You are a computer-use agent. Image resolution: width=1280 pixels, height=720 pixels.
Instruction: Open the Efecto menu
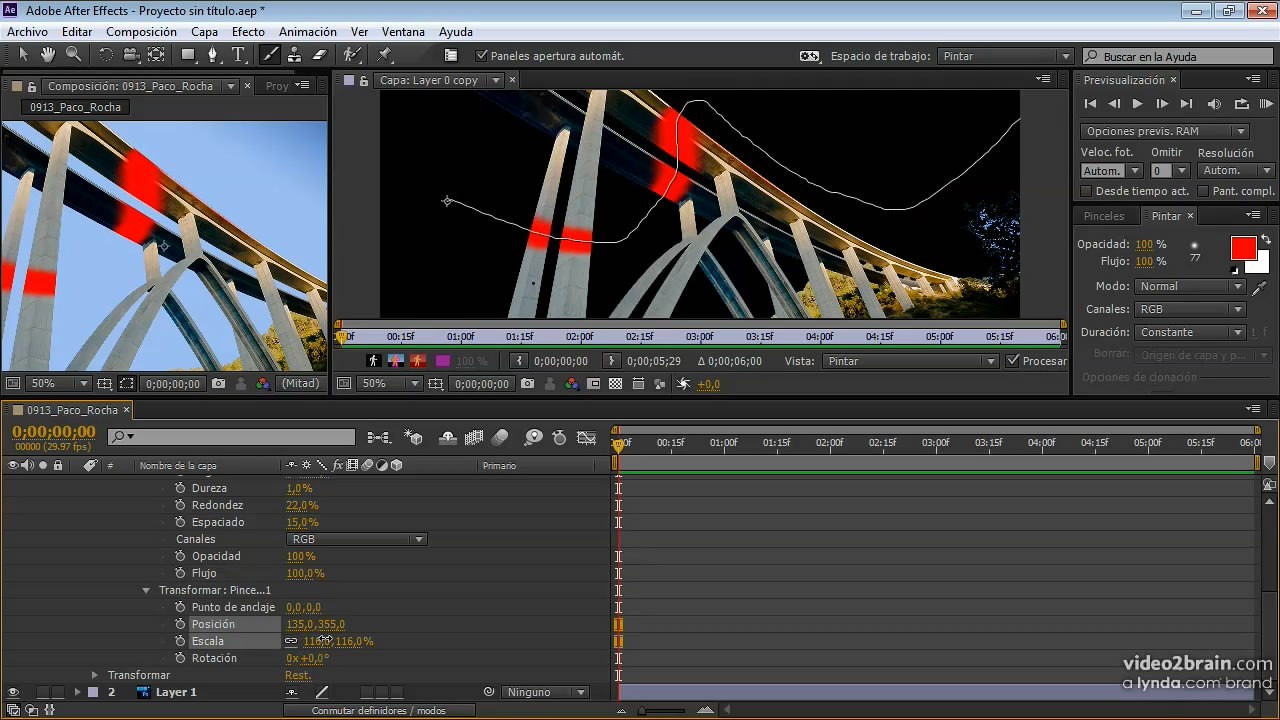(x=248, y=32)
